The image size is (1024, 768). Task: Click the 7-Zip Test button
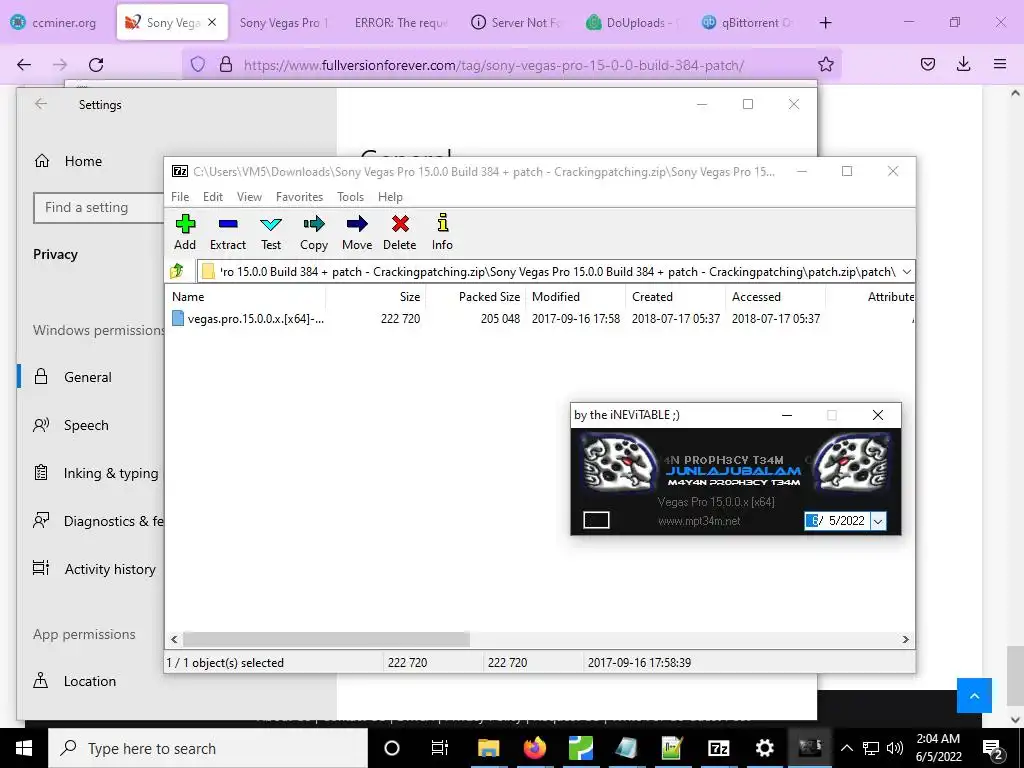click(x=271, y=232)
